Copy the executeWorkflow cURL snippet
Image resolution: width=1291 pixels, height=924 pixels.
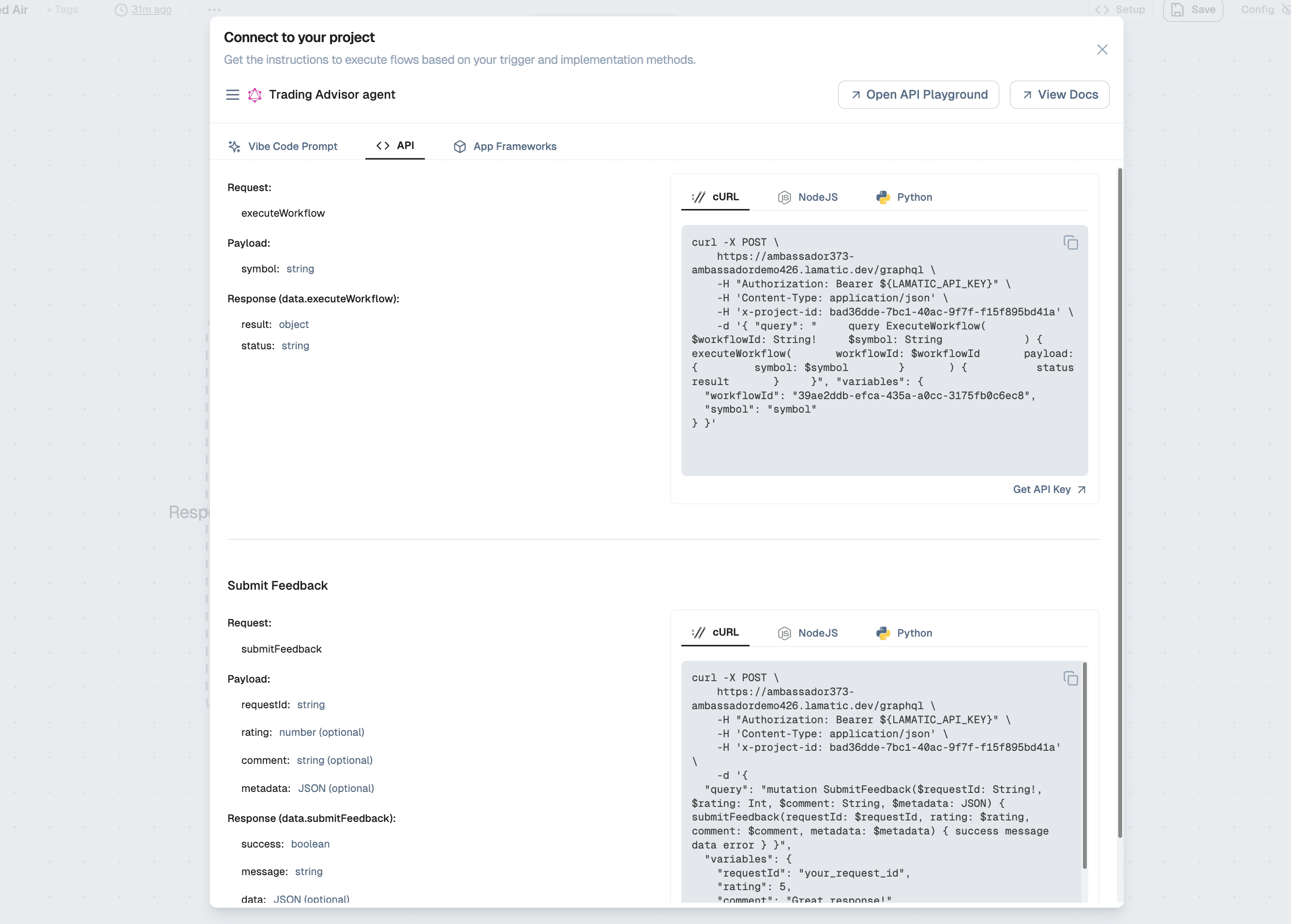[x=1070, y=242]
